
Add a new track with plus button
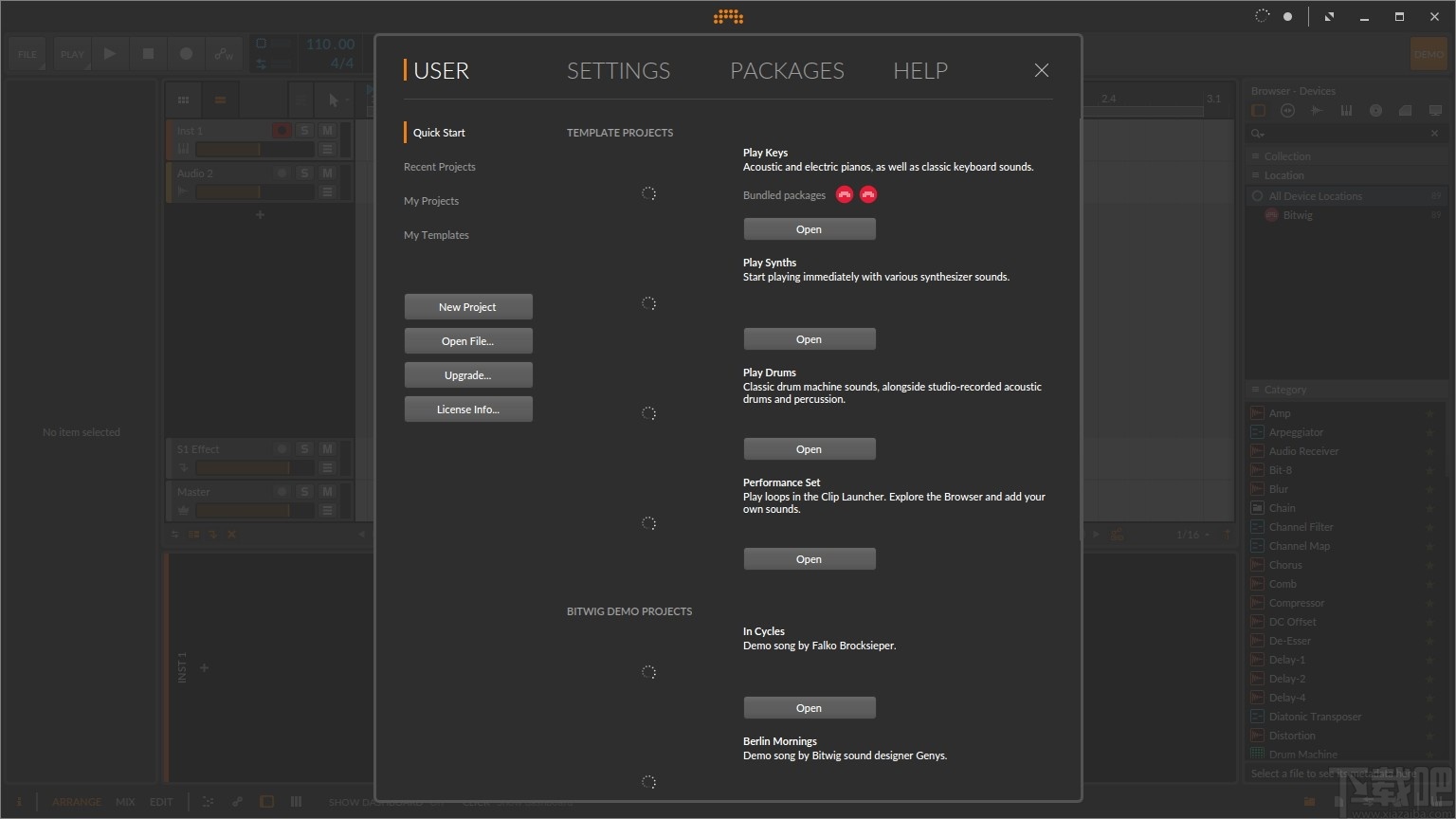[260, 215]
